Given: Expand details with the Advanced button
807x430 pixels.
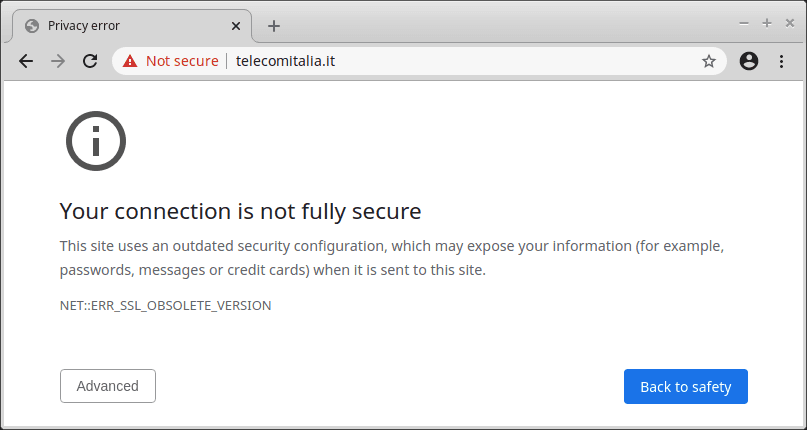Looking at the screenshot, I should 108,386.
